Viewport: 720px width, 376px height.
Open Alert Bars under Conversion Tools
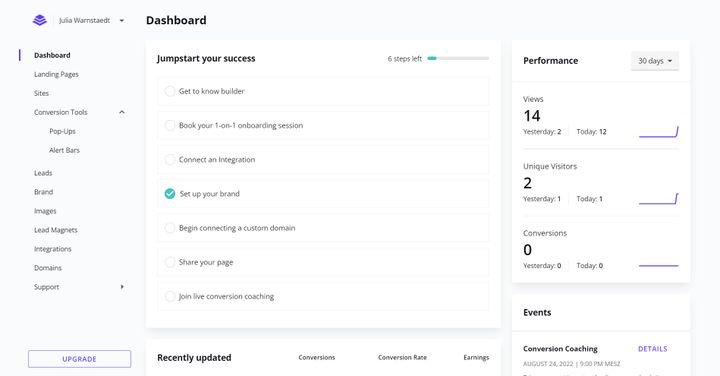click(64, 150)
